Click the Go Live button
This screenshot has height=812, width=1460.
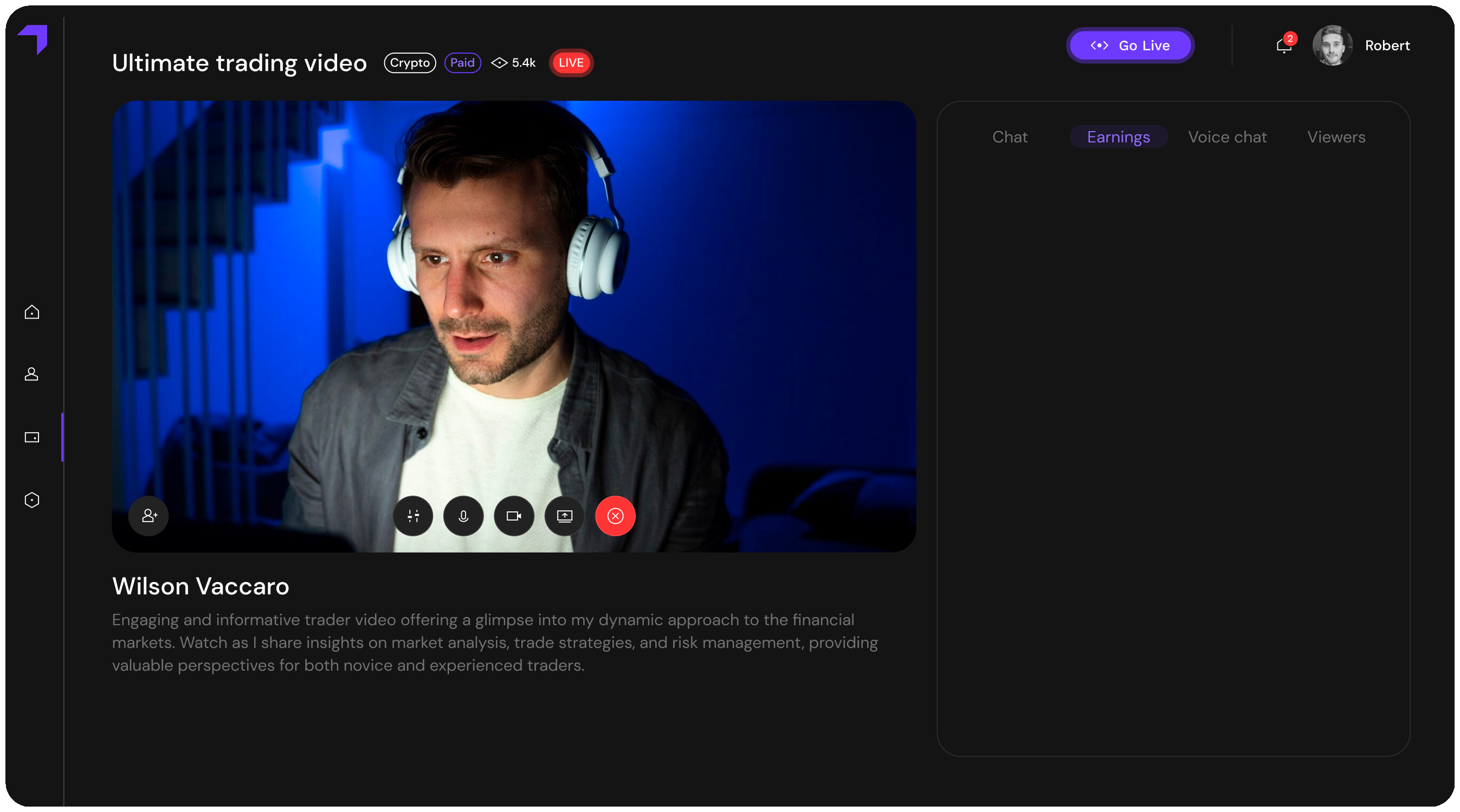click(1130, 46)
